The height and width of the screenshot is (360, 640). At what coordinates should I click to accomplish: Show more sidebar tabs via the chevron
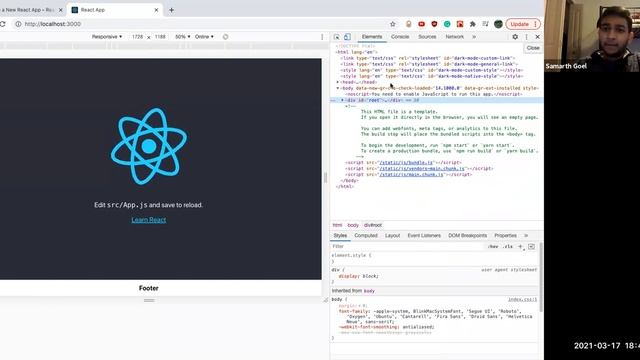(526, 236)
